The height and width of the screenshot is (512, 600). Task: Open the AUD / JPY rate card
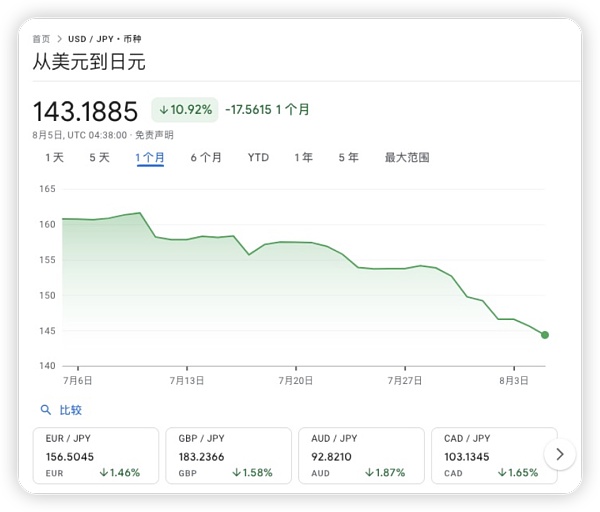pyautogui.click(x=361, y=455)
